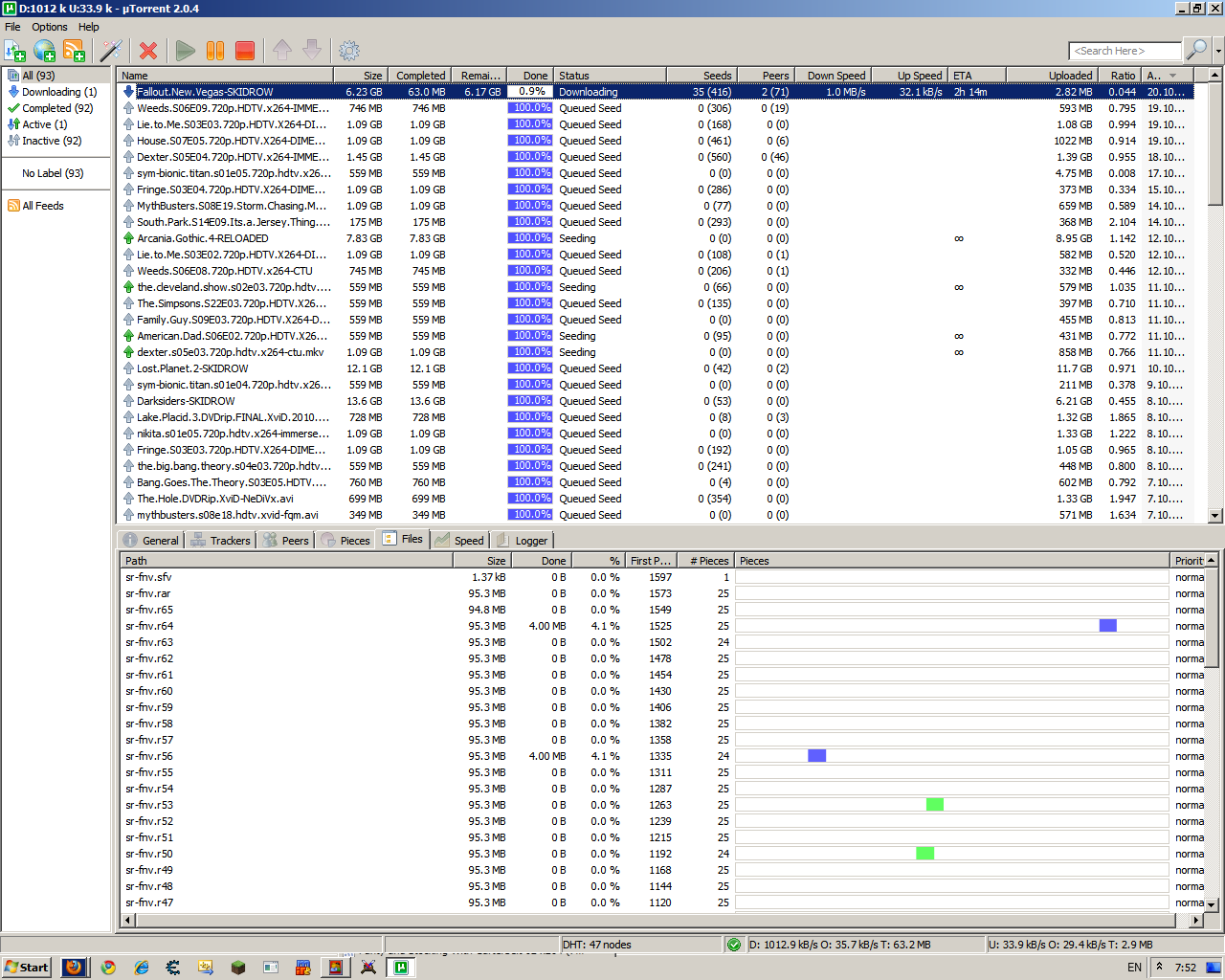The image size is (1225, 980).
Task: Stop the torrent with the red stop icon
Action: 245,51
